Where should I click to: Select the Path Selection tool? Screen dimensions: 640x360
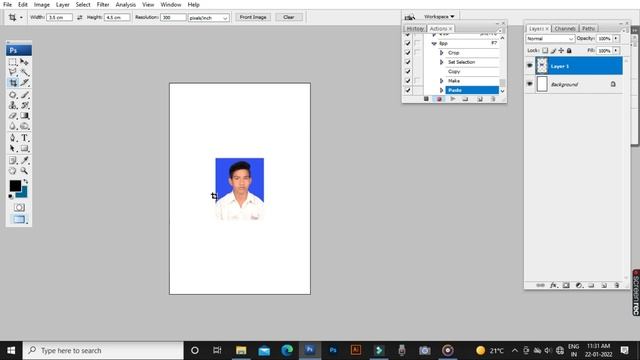coord(13,148)
